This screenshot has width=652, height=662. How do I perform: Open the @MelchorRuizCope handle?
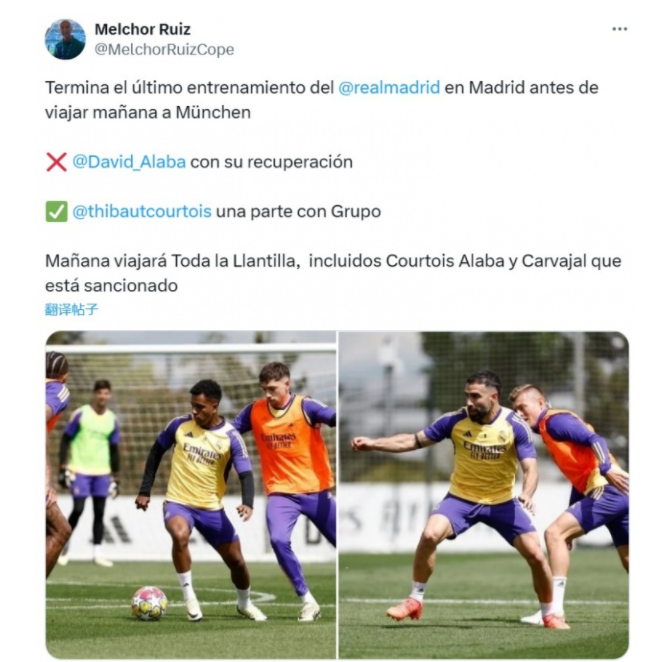pos(164,49)
